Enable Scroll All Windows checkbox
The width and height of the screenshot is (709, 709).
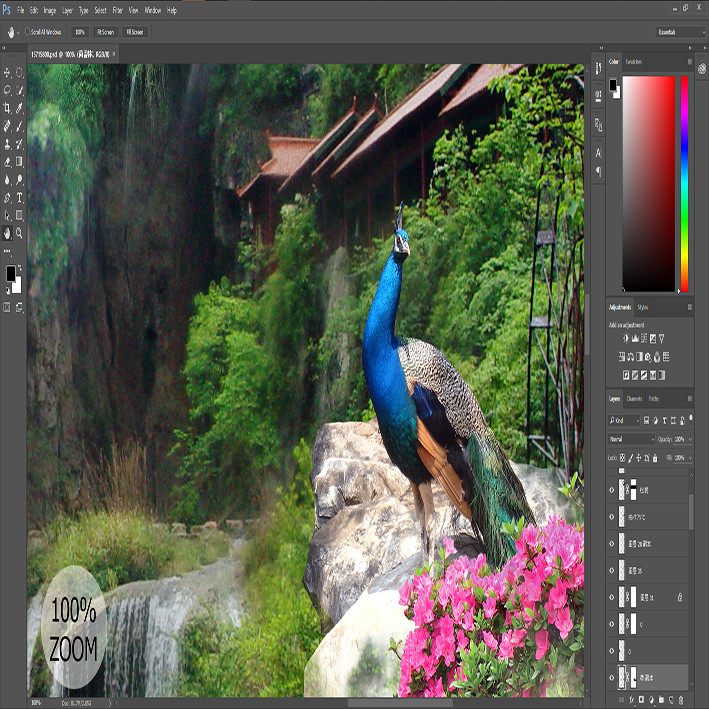(28, 32)
